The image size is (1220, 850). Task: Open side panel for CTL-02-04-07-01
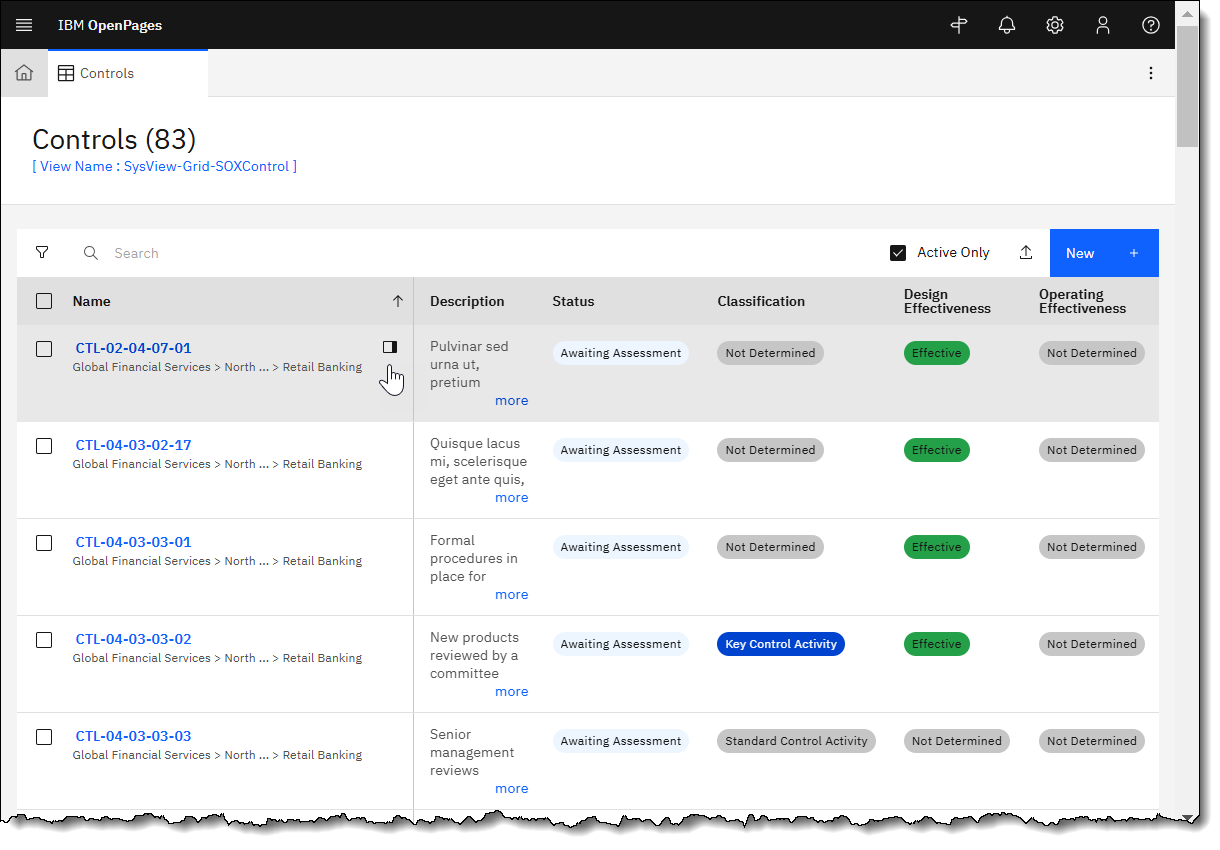coord(390,347)
